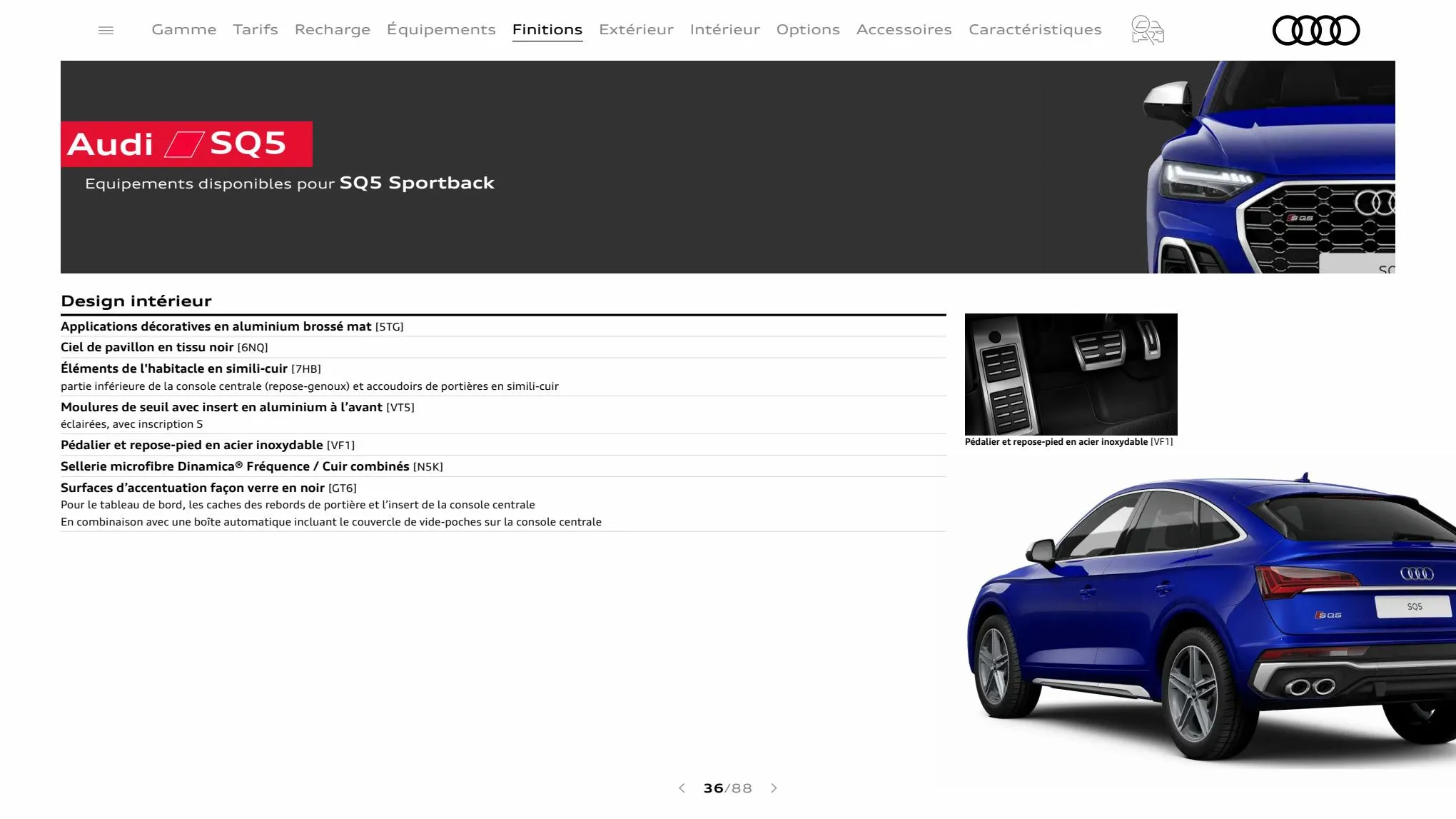Select 'Moulures de seuil avec insert en aluminium' row
Screen dimensions: 1456x819
coord(503,415)
